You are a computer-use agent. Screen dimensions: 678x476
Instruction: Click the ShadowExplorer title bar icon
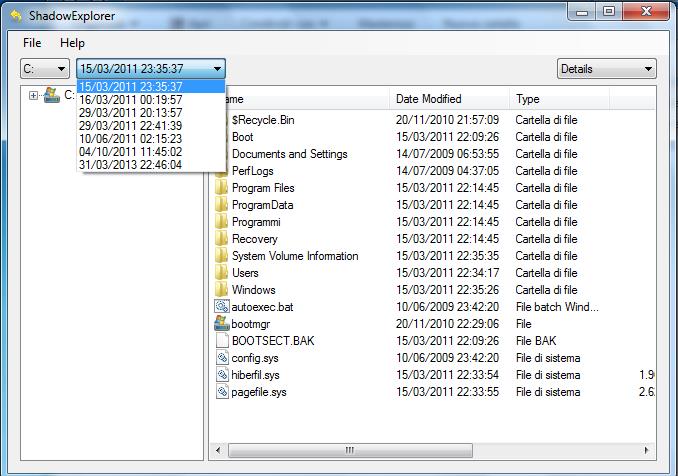pyautogui.click(x=16, y=16)
